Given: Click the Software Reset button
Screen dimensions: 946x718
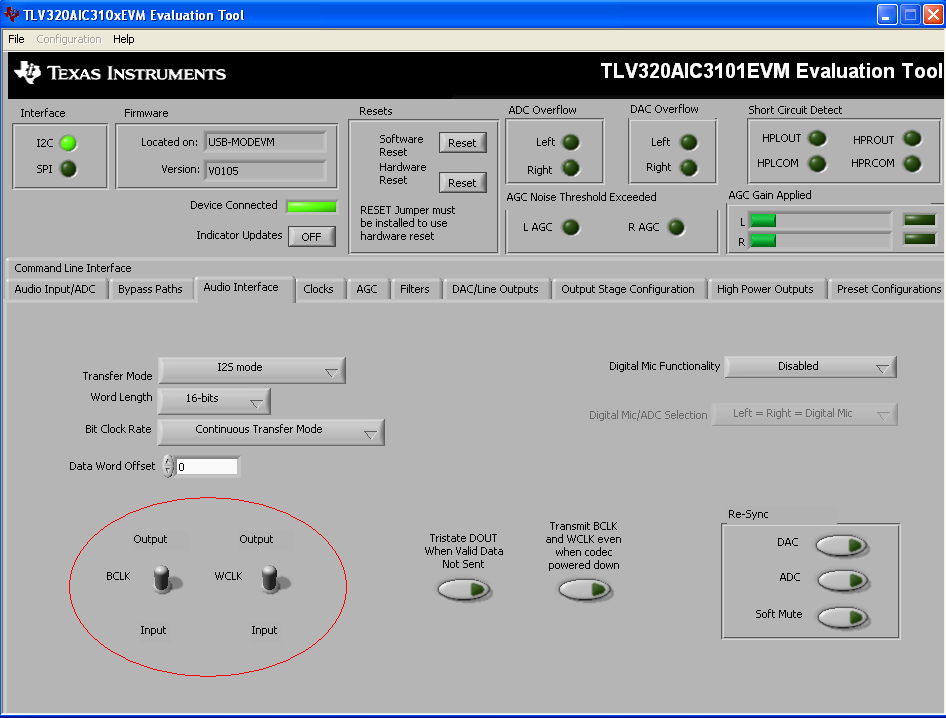Looking at the screenshot, I should [x=462, y=143].
